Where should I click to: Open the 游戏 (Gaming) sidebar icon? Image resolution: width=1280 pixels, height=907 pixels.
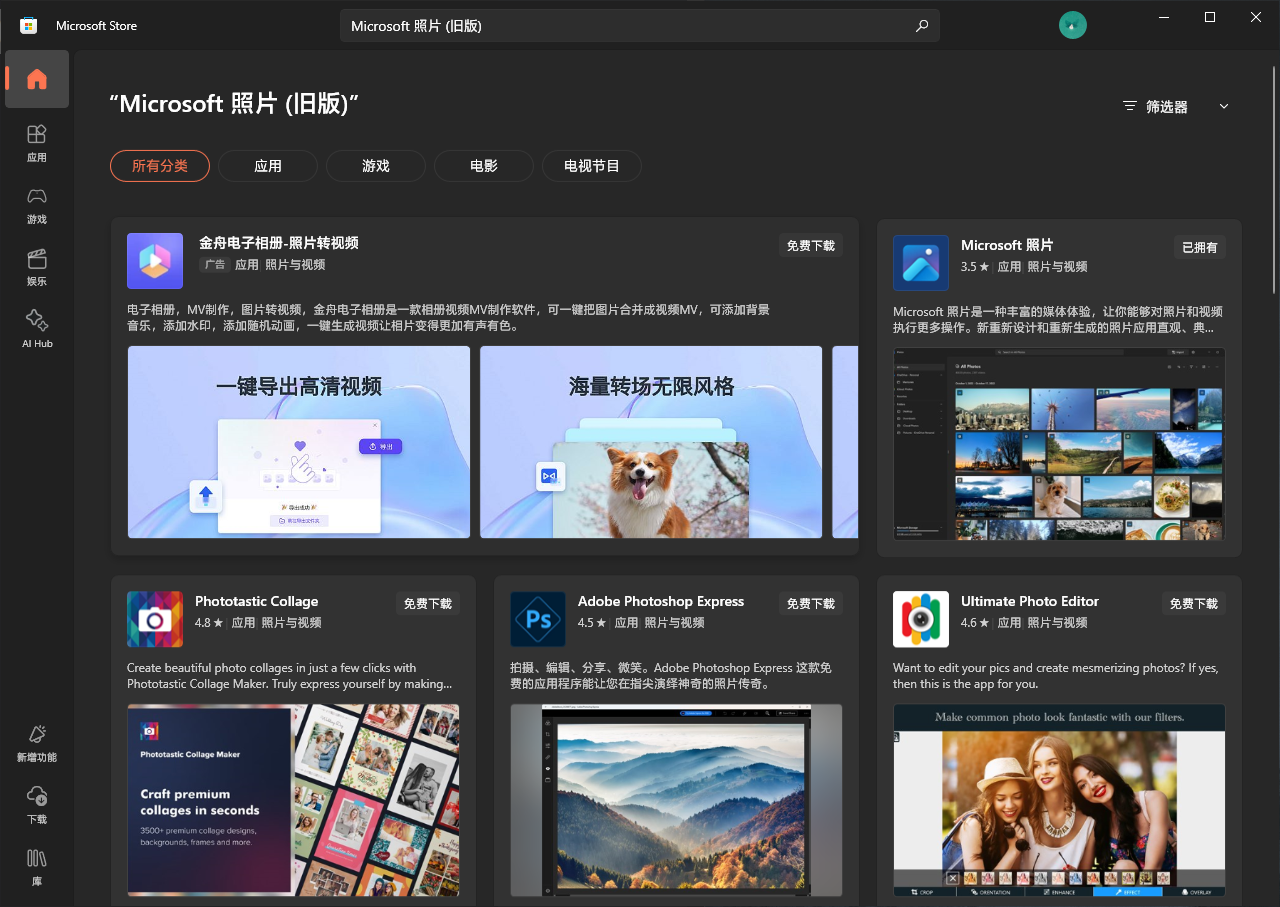pos(36,206)
